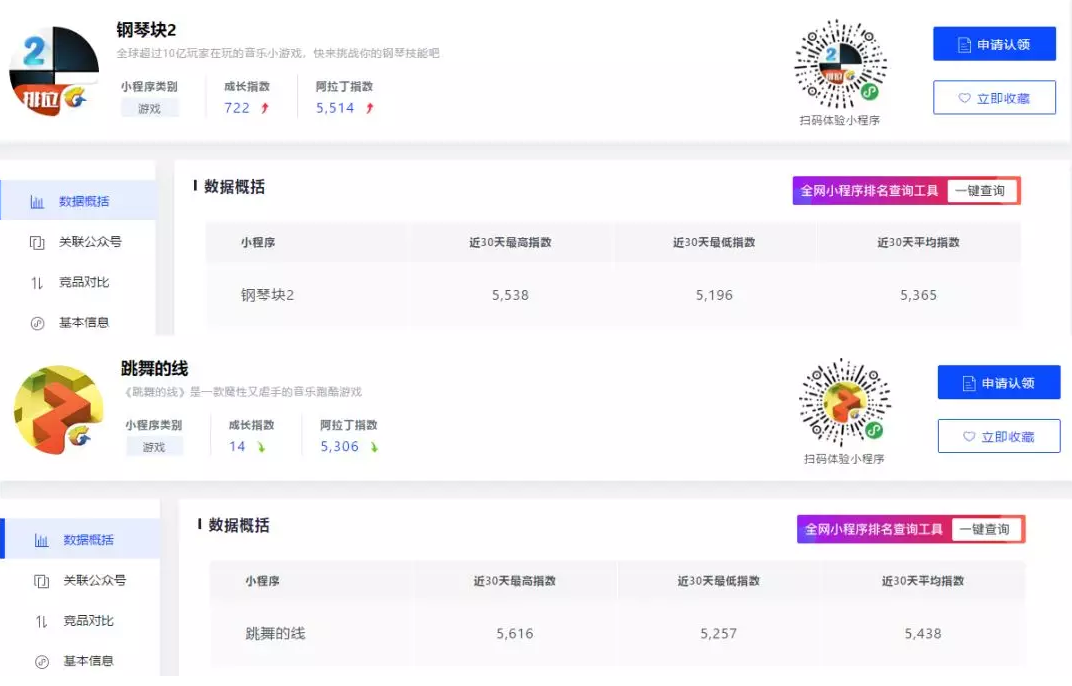Click 近30天平均指数 header in 跳舞的线 table
The height and width of the screenshot is (686, 1072).
[x=923, y=581]
